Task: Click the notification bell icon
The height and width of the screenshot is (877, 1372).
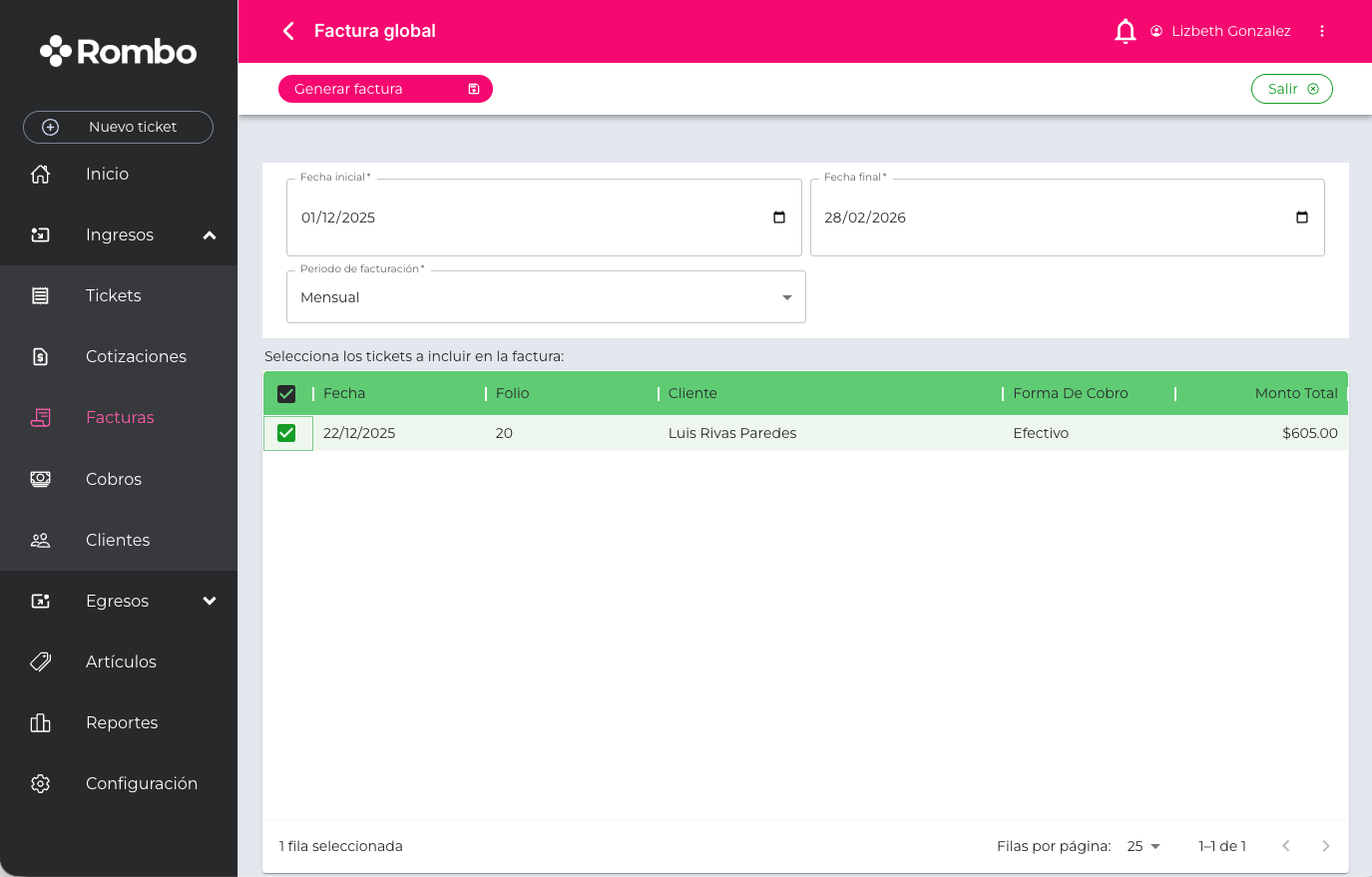Action: point(1125,32)
